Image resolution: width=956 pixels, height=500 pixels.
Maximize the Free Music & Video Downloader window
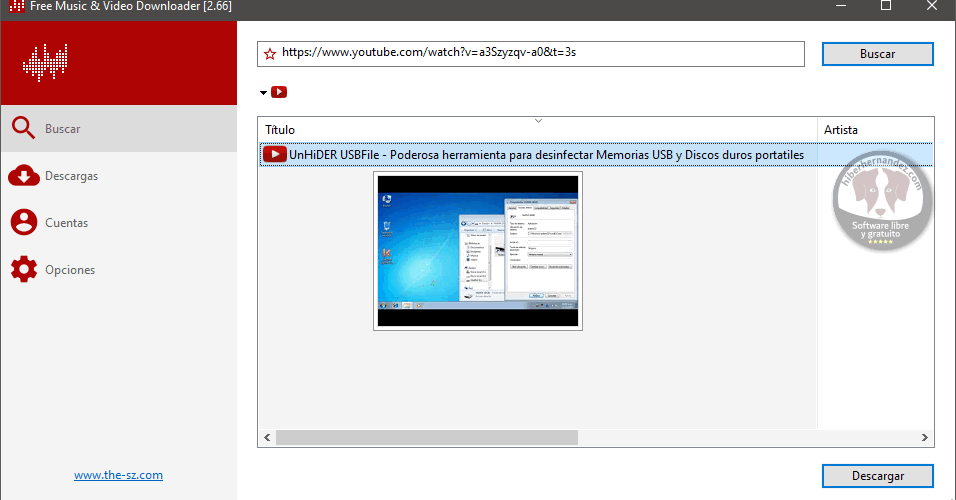[x=886, y=6]
